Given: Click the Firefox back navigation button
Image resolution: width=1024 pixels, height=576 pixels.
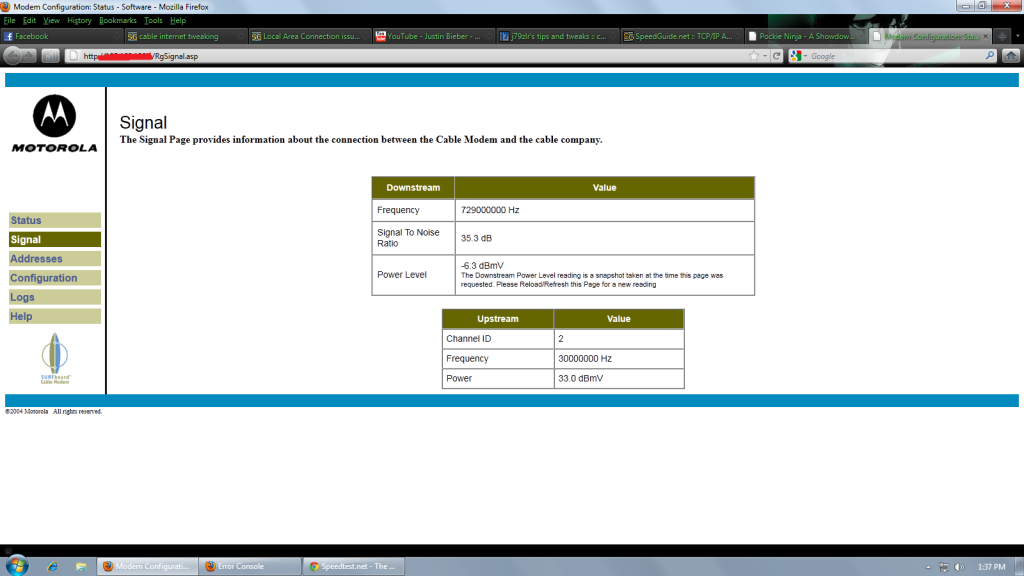Looking at the screenshot, I should pyautogui.click(x=13, y=56).
